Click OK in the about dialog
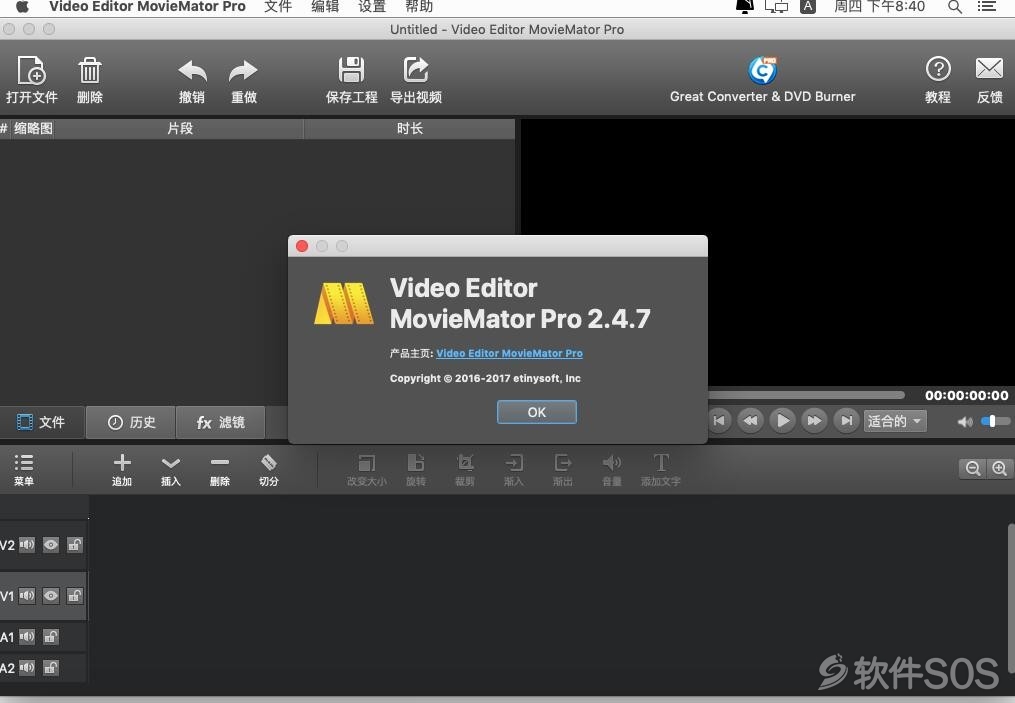Screen dimensions: 1015x703 pyautogui.click(x=537, y=412)
